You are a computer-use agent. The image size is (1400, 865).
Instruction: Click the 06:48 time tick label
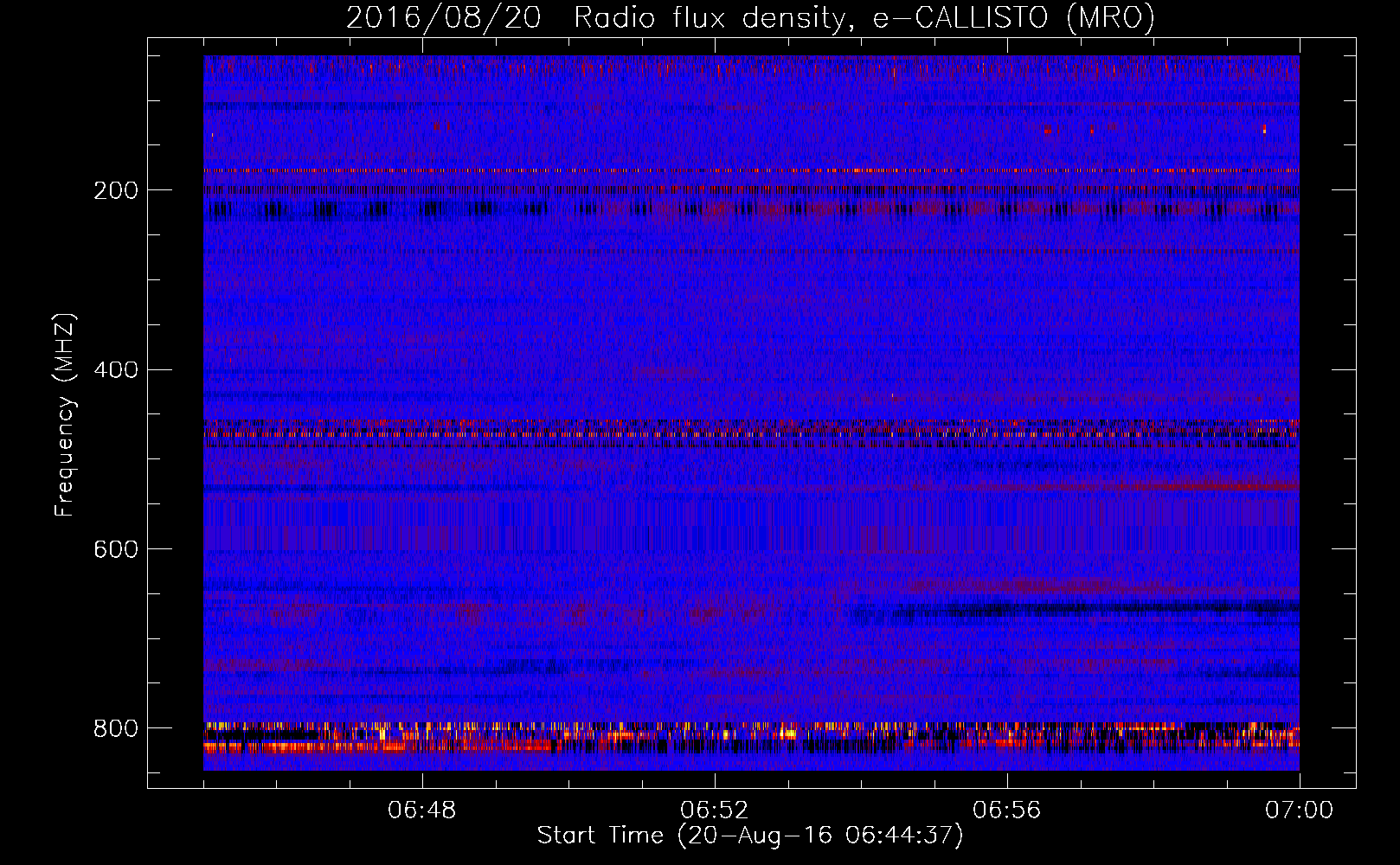pos(422,811)
